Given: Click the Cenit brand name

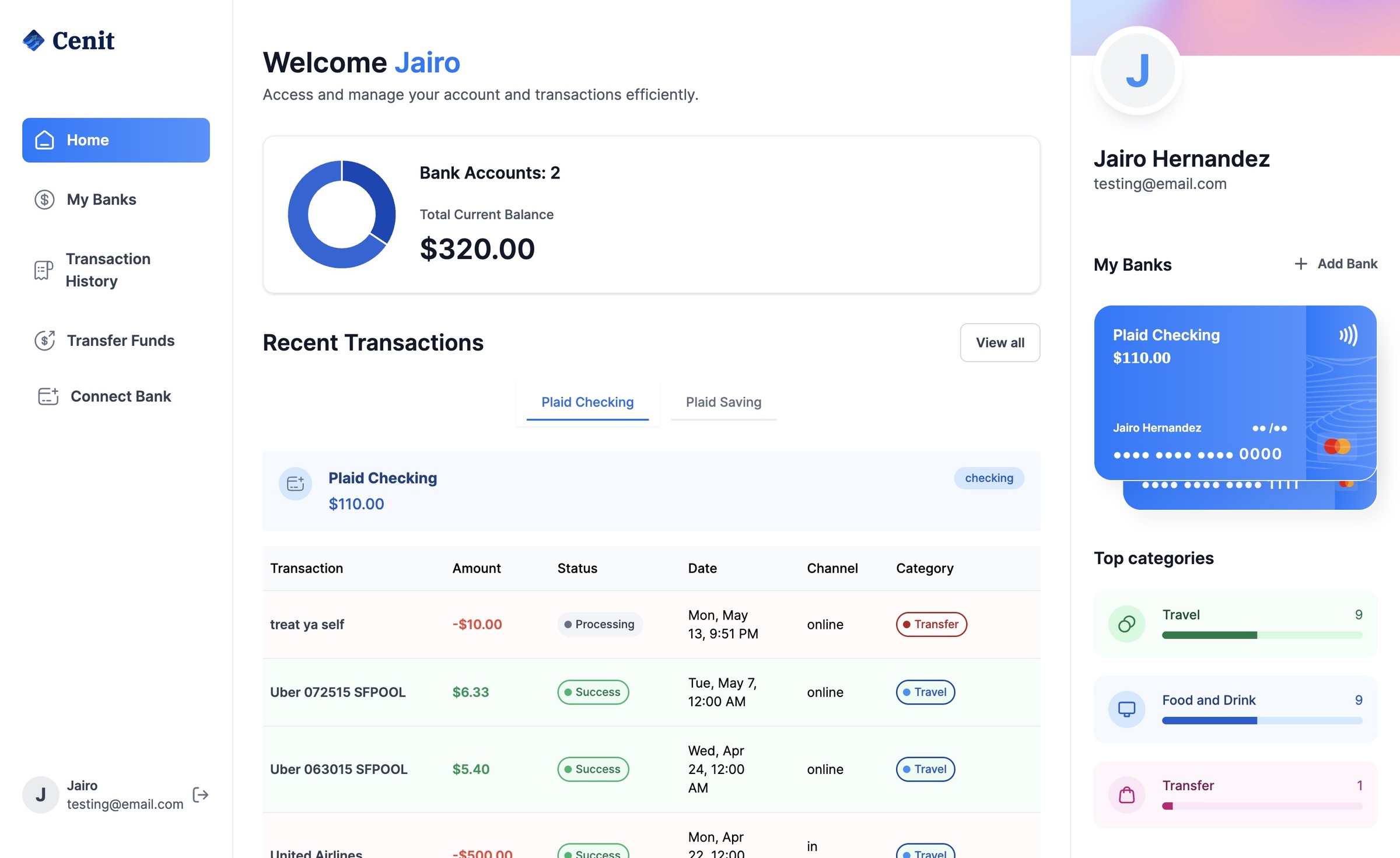Looking at the screenshot, I should [x=83, y=40].
